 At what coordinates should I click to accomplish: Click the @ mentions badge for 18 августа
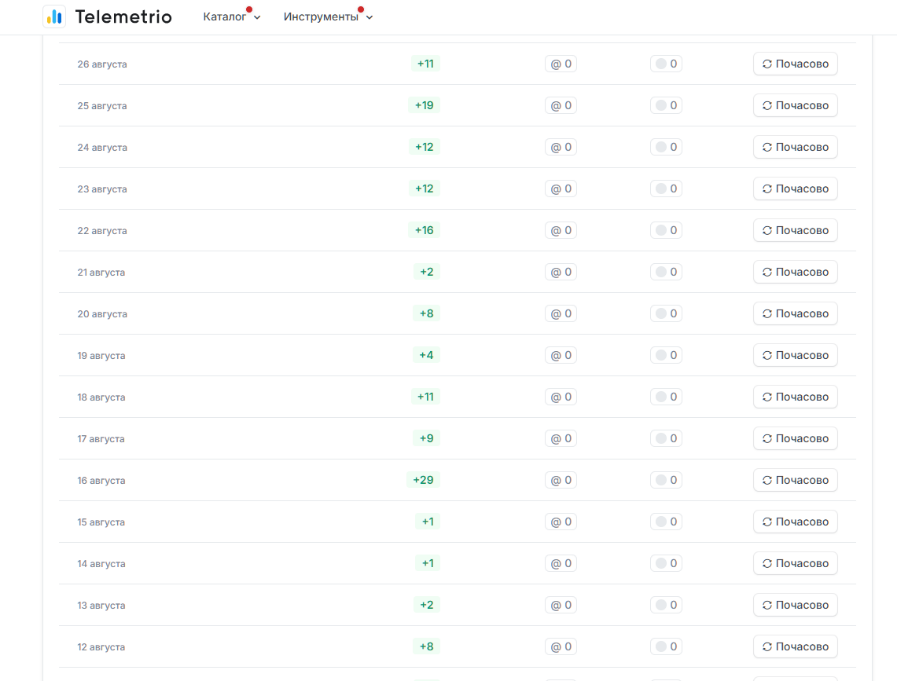coord(561,397)
